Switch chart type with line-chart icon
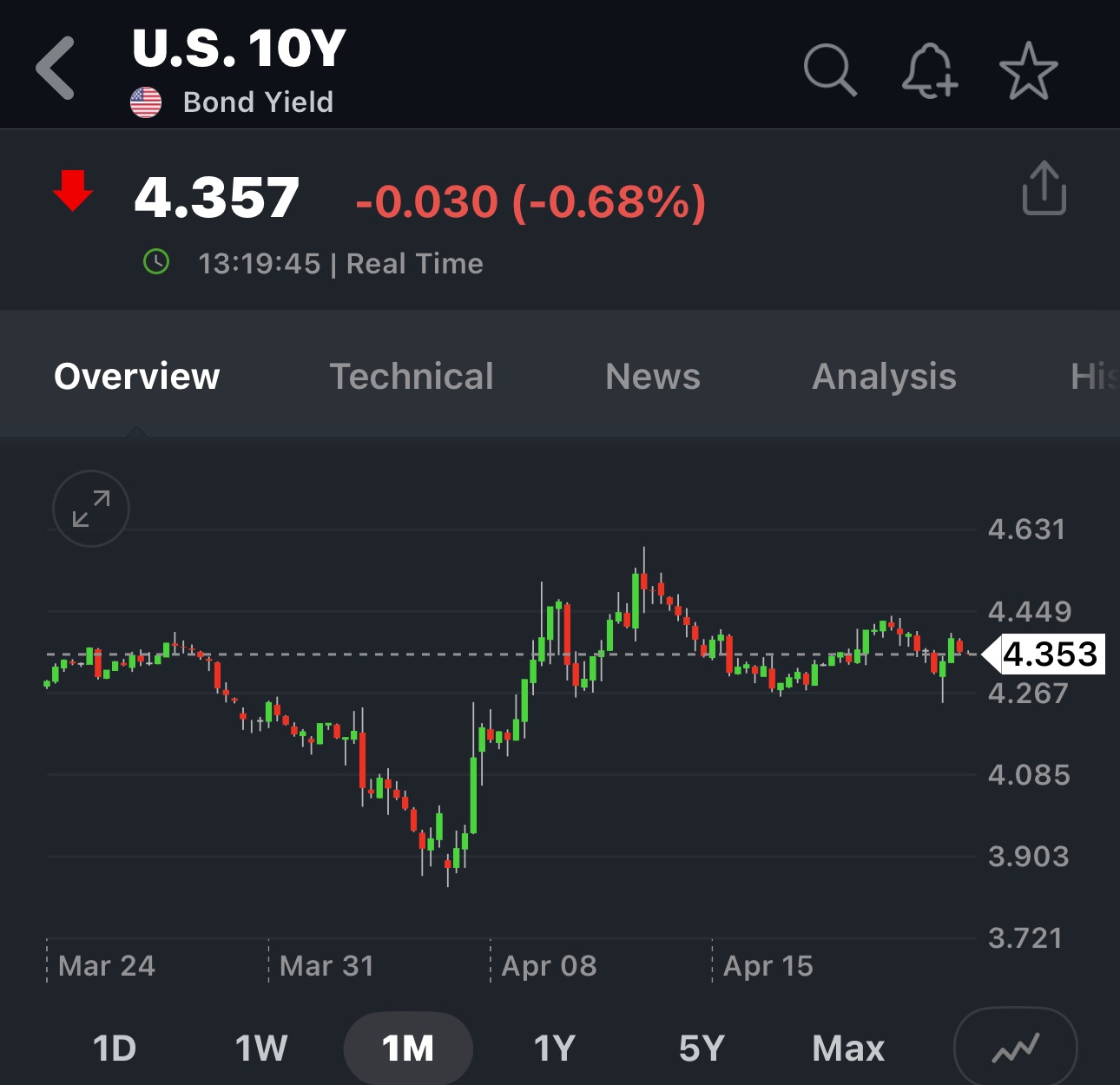Screen dimensions: 1120x1085 1015,1049
